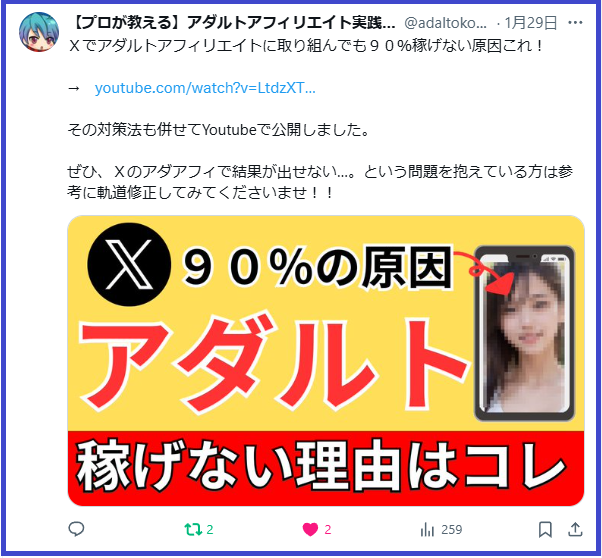
Task: Click the 259 view count
Action: [452, 530]
